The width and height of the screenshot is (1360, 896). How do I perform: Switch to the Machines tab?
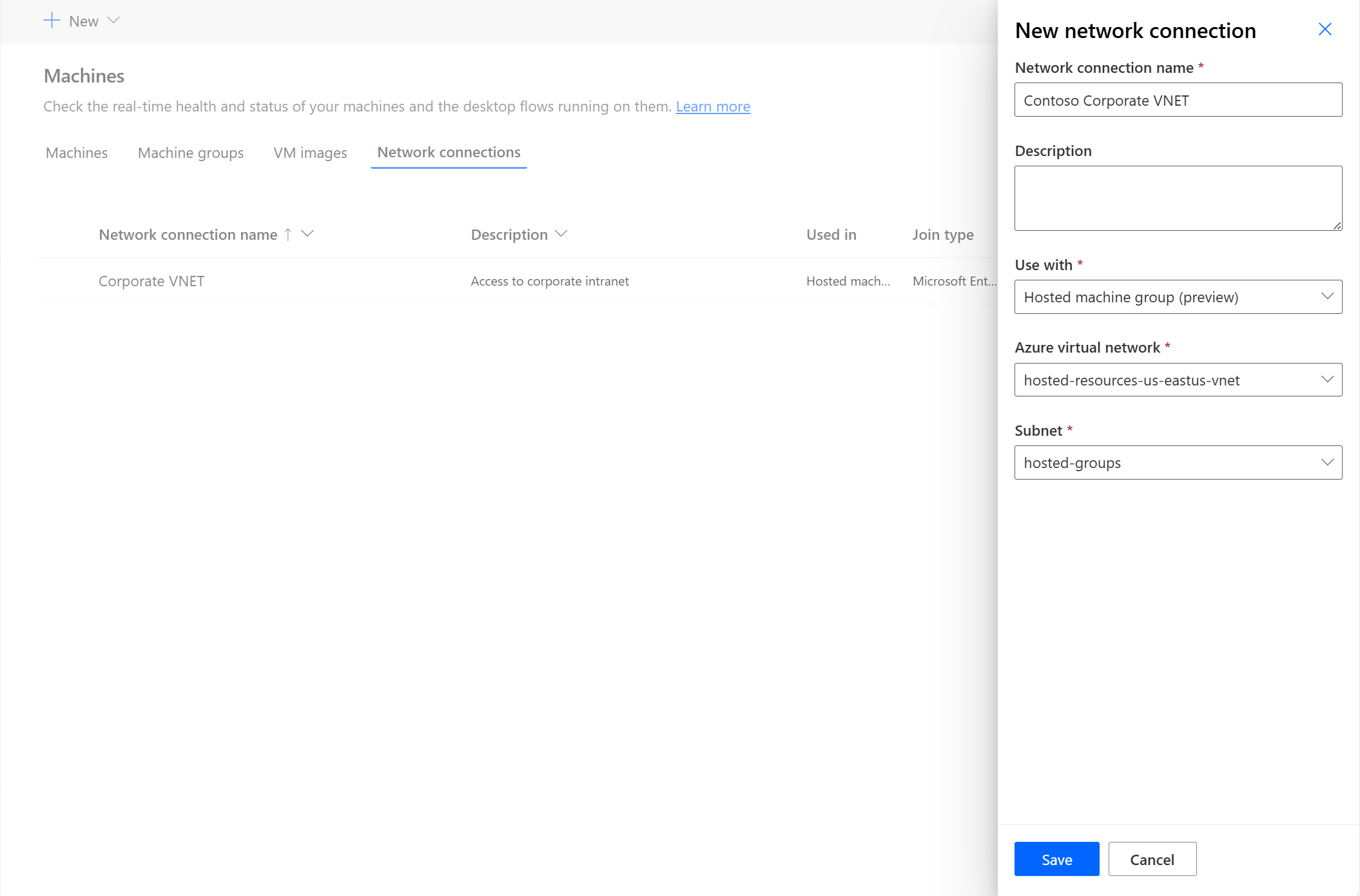77,151
